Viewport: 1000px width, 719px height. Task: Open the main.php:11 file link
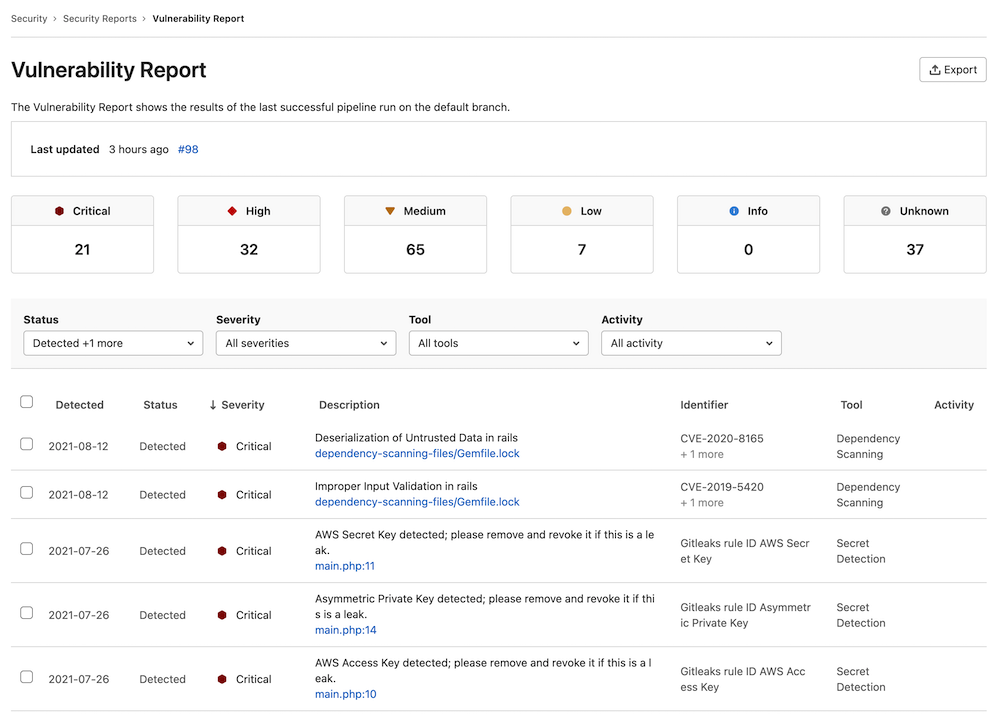[345, 565]
